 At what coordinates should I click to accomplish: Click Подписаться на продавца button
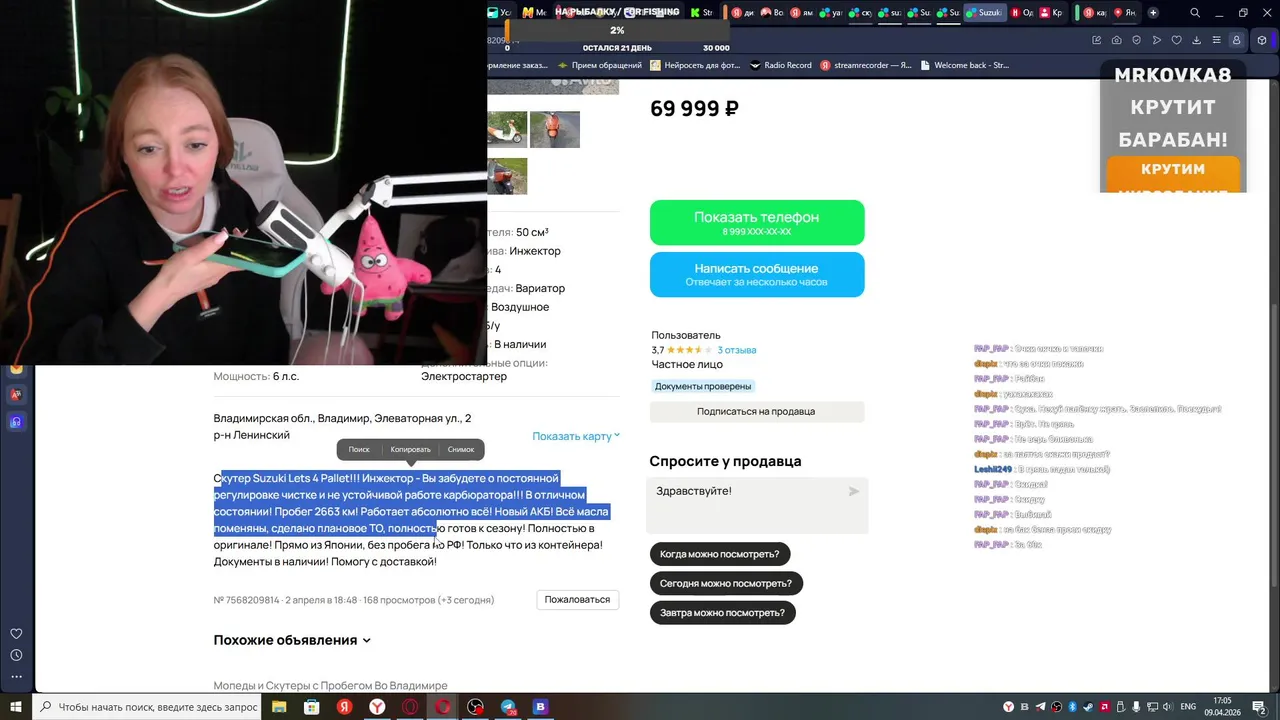[756, 411]
